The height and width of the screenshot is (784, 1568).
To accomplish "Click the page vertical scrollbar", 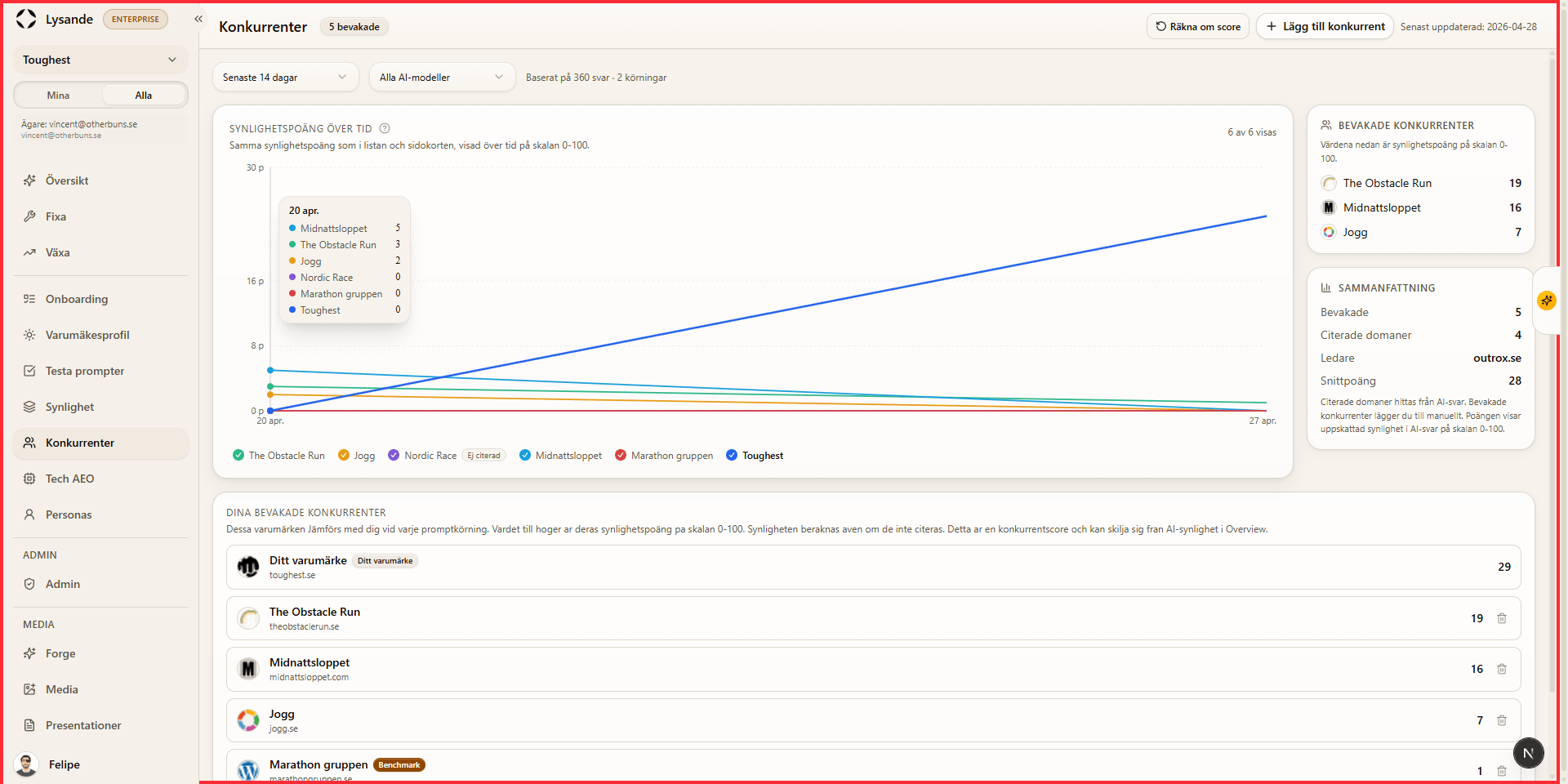I will (1552, 376).
